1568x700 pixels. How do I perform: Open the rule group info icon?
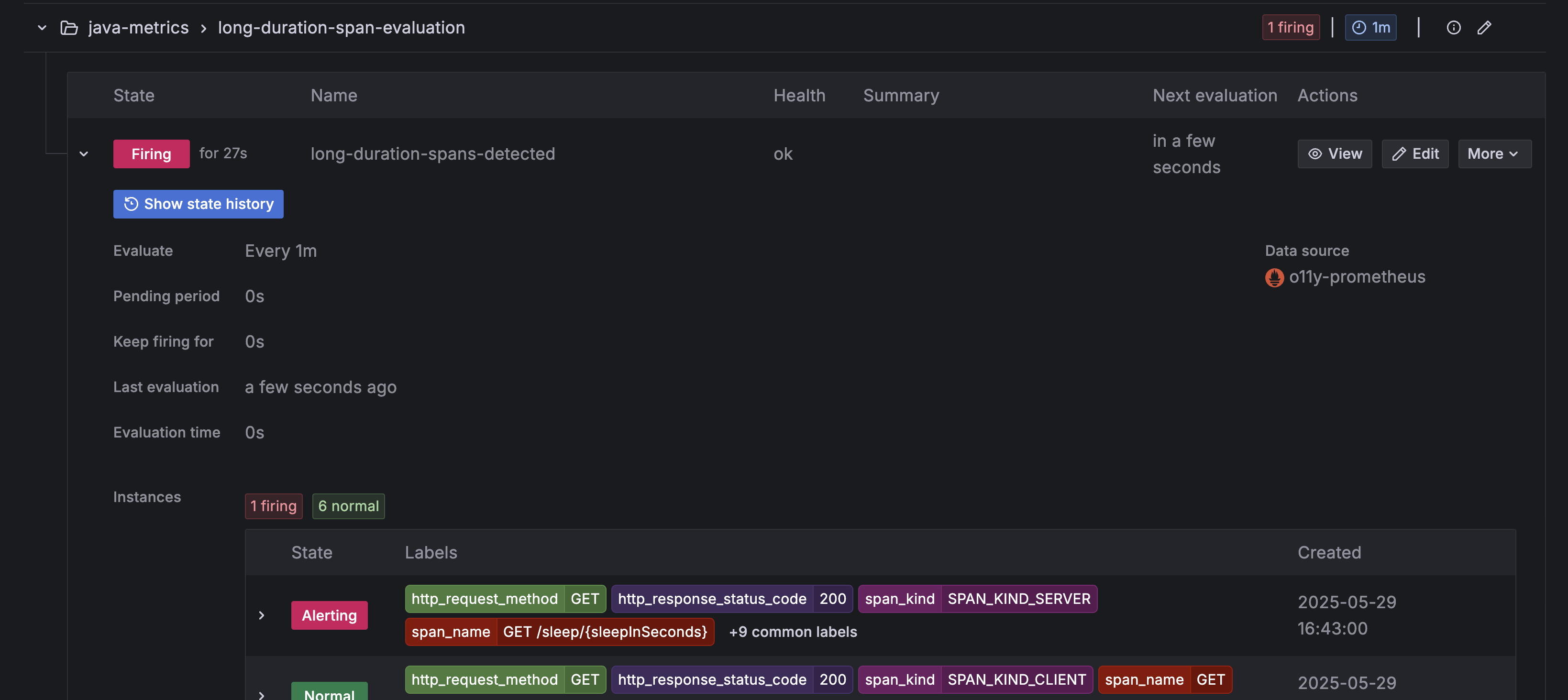(1453, 27)
